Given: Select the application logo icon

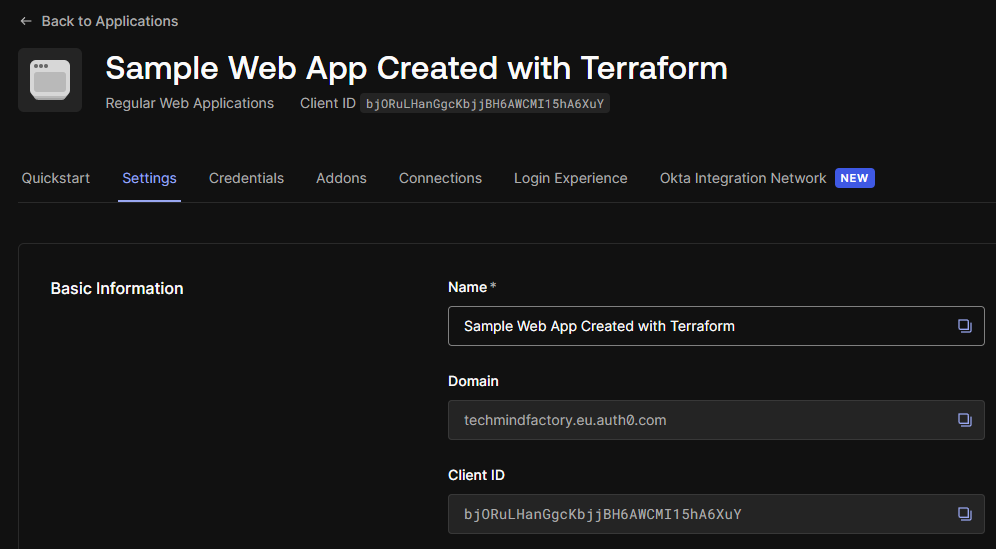Looking at the screenshot, I should point(50,80).
